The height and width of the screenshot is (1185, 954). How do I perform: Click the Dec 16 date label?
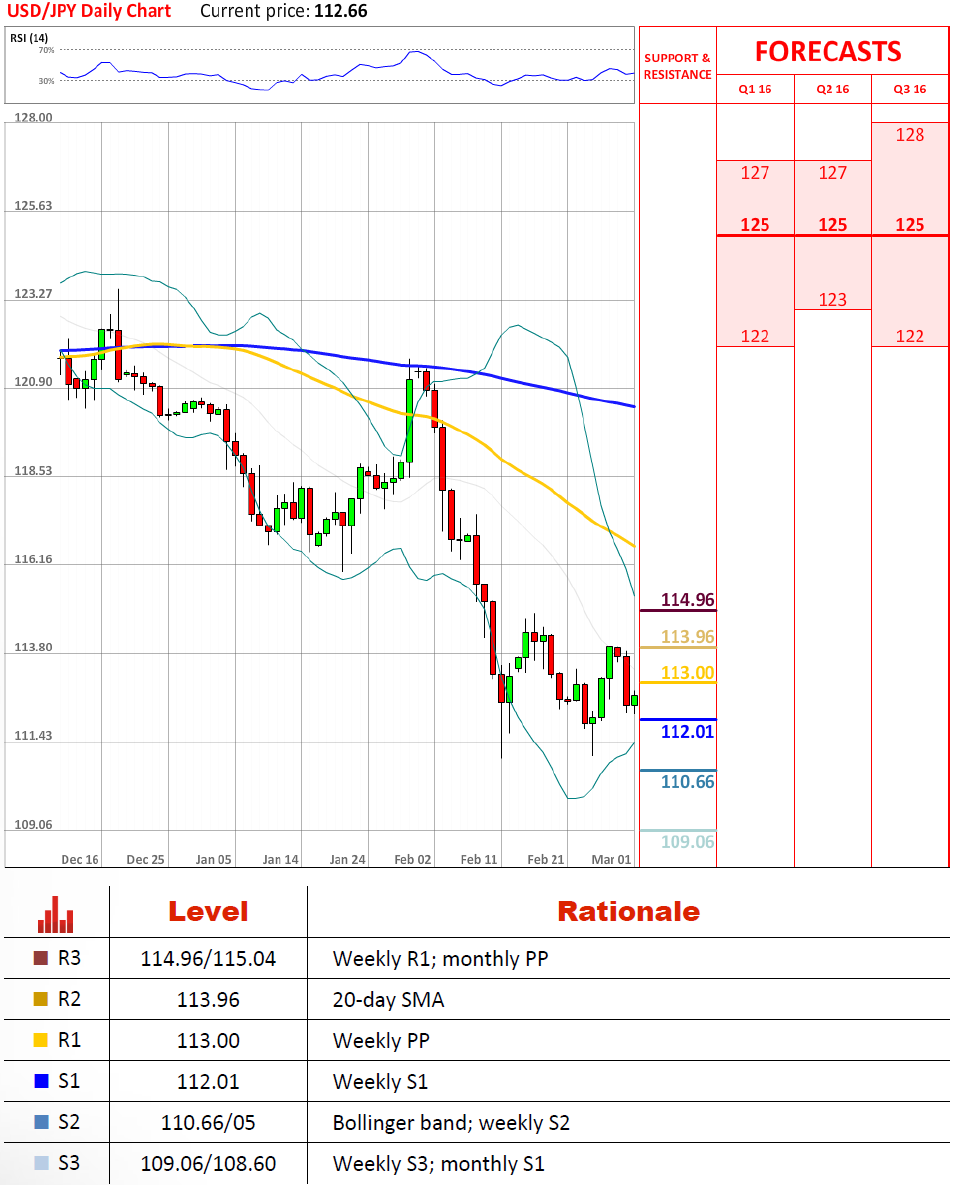pyautogui.click(x=80, y=859)
